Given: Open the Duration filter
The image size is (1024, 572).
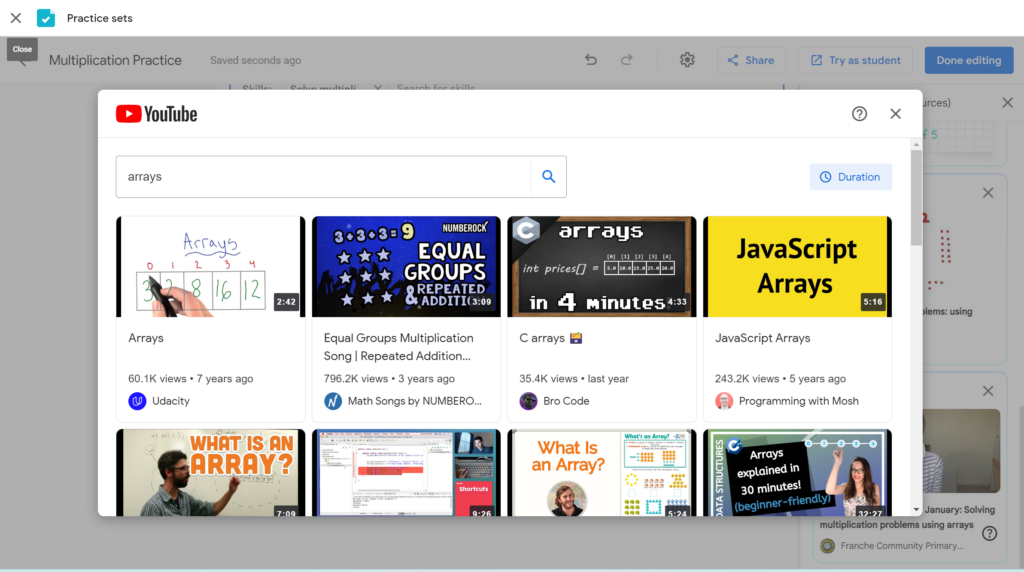Looking at the screenshot, I should tap(850, 177).
